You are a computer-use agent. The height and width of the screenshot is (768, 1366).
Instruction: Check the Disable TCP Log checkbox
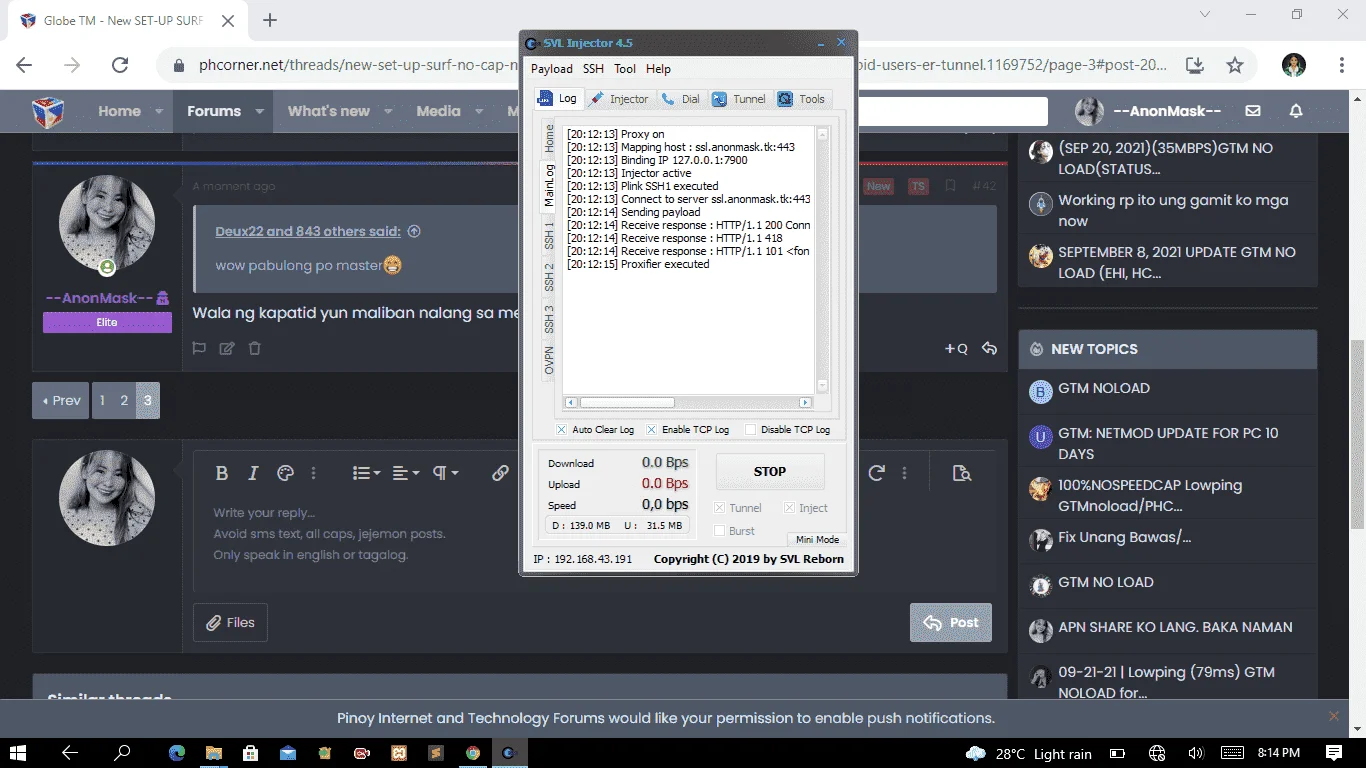[x=750, y=430]
